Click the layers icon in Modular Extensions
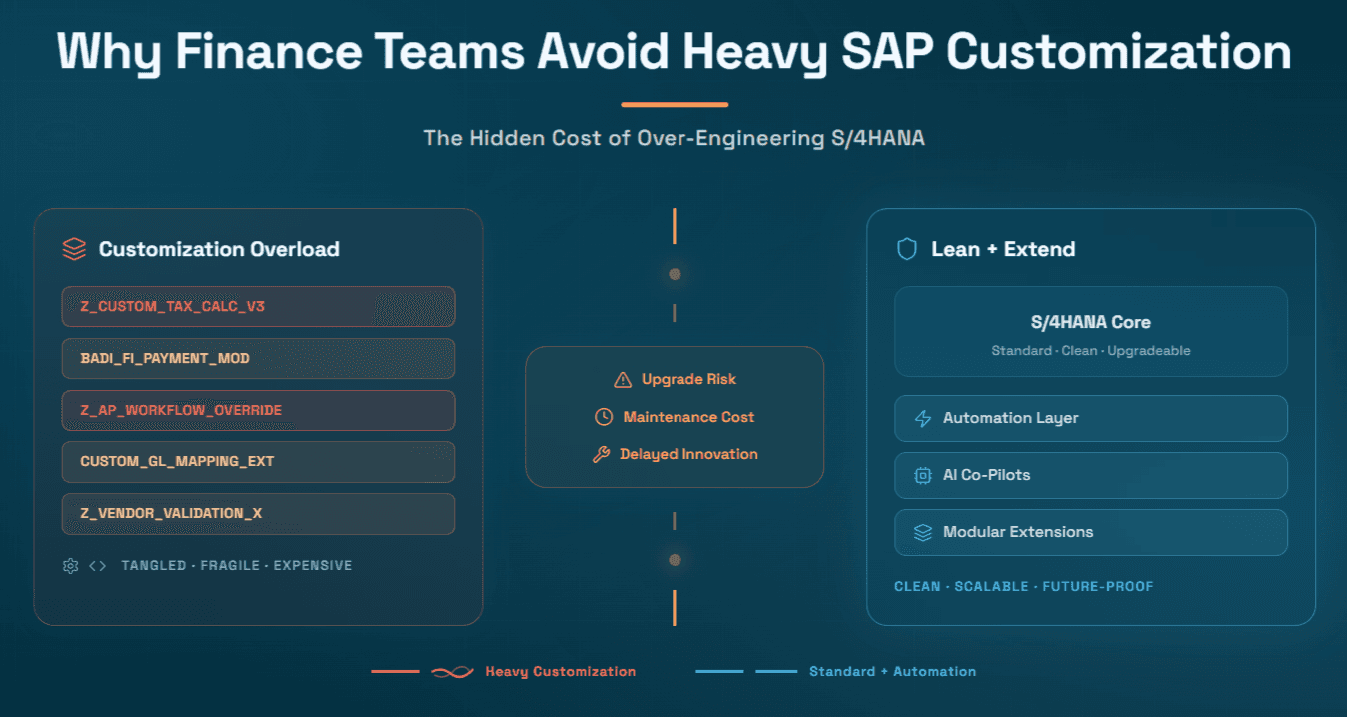This screenshot has height=717, width=1347. [x=923, y=532]
